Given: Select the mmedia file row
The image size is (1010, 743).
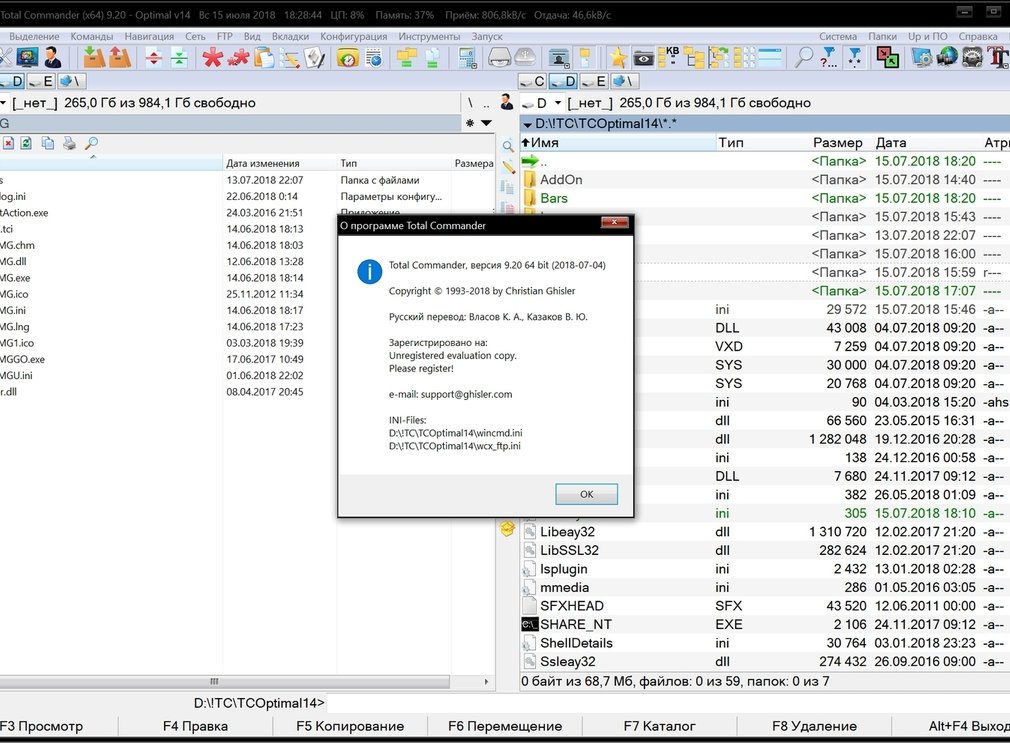Looking at the screenshot, I should [x=763, y=588].
